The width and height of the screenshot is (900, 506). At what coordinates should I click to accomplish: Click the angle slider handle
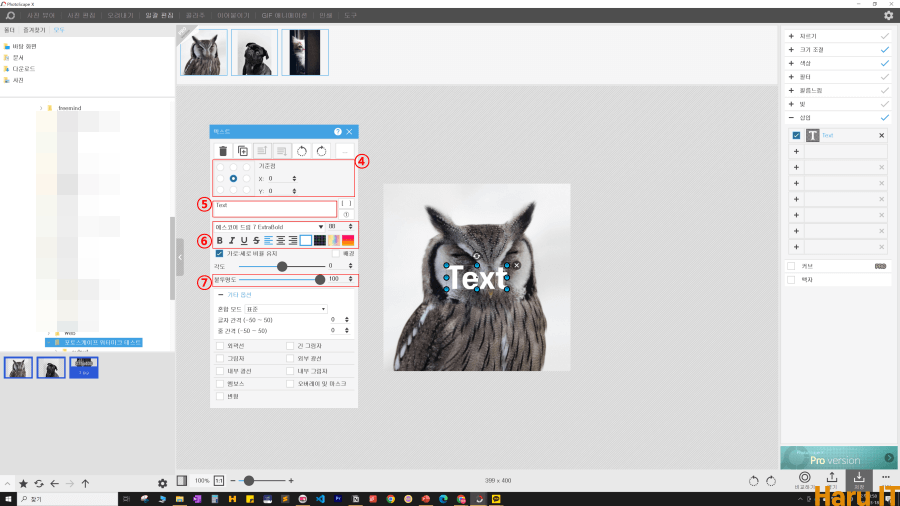(x=282, y=267)
